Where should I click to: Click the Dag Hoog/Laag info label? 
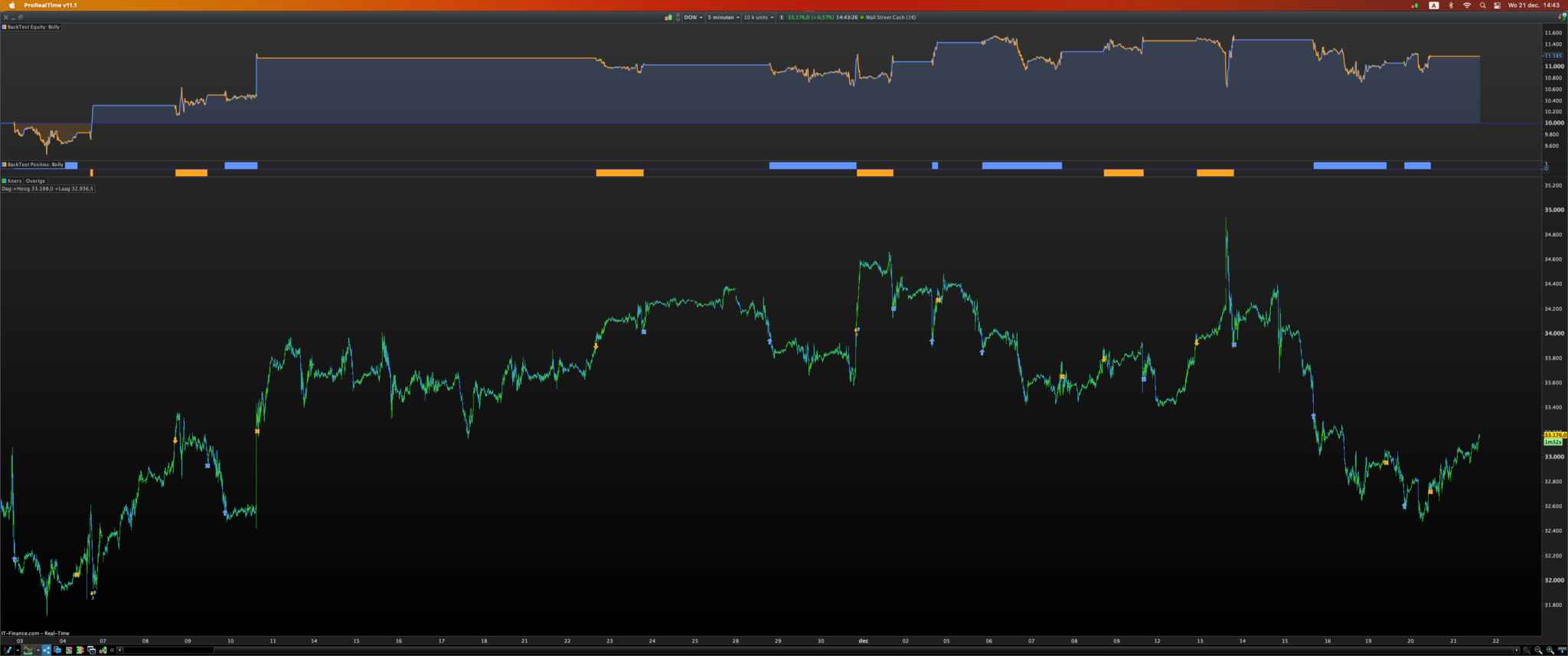[47, 188]
